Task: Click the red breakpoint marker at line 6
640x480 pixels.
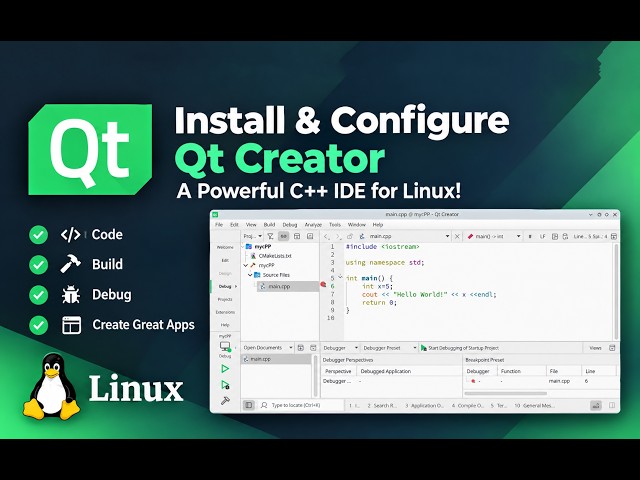Action: 323,284
